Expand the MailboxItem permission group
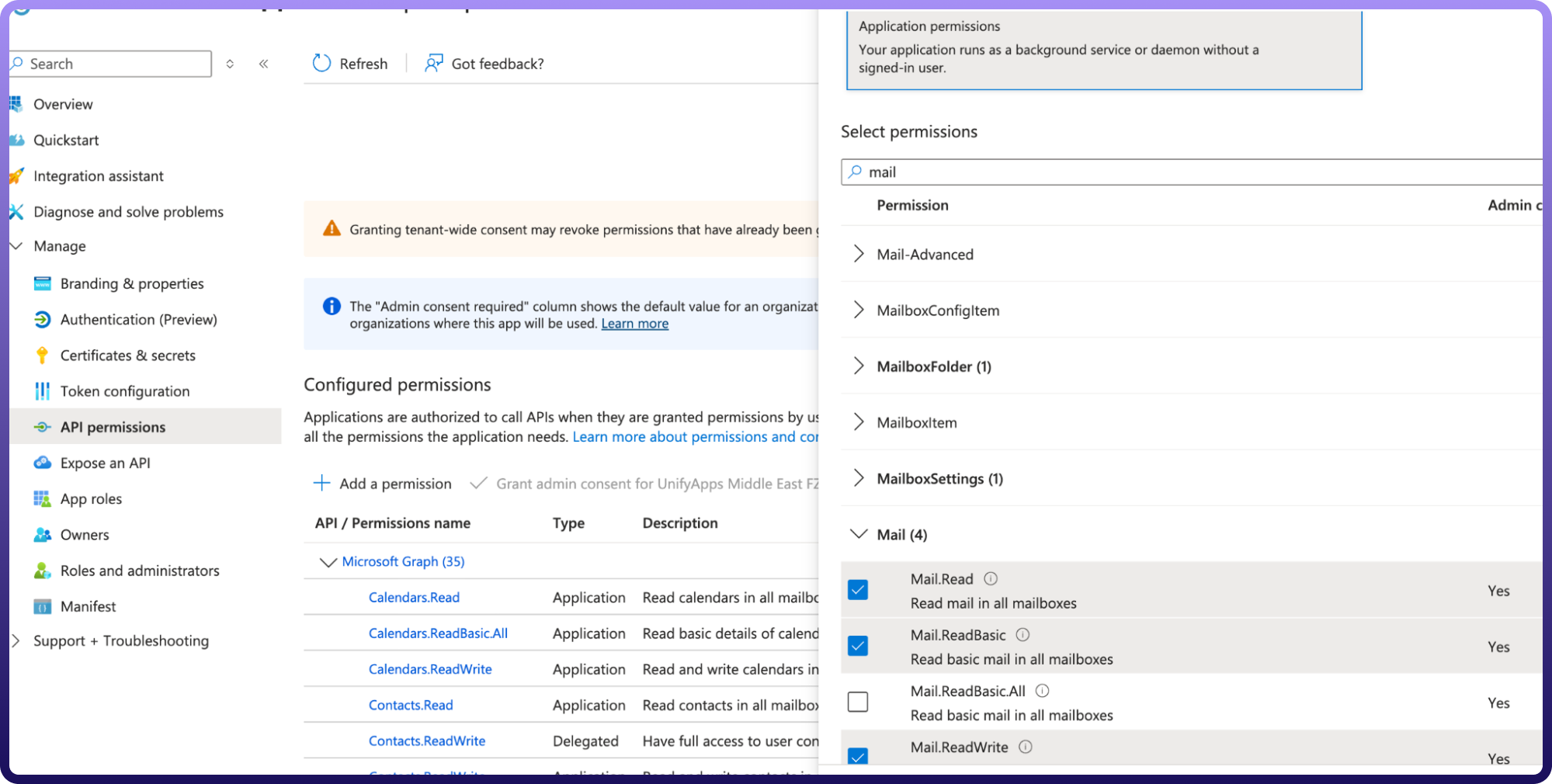1552x784 pixels. 859,421
